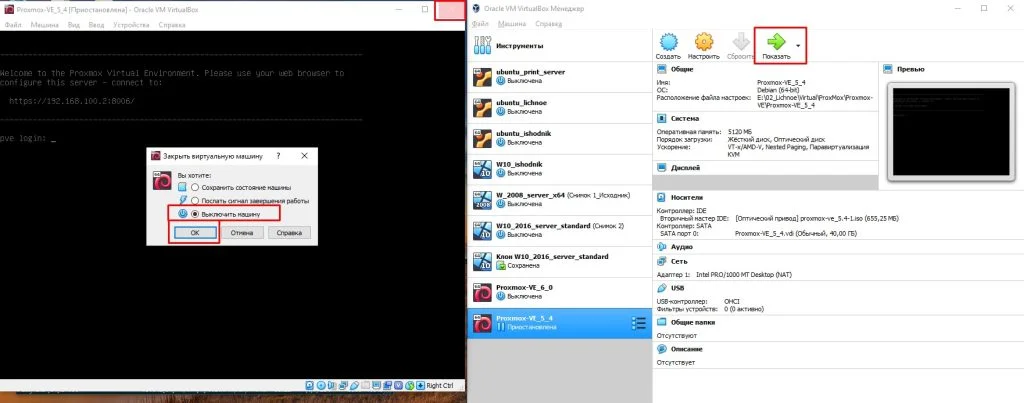The image size is (1024, 403).
Task: Click the Сохранена state label under Клон W10_2016
Action: [x=523, y=266]
